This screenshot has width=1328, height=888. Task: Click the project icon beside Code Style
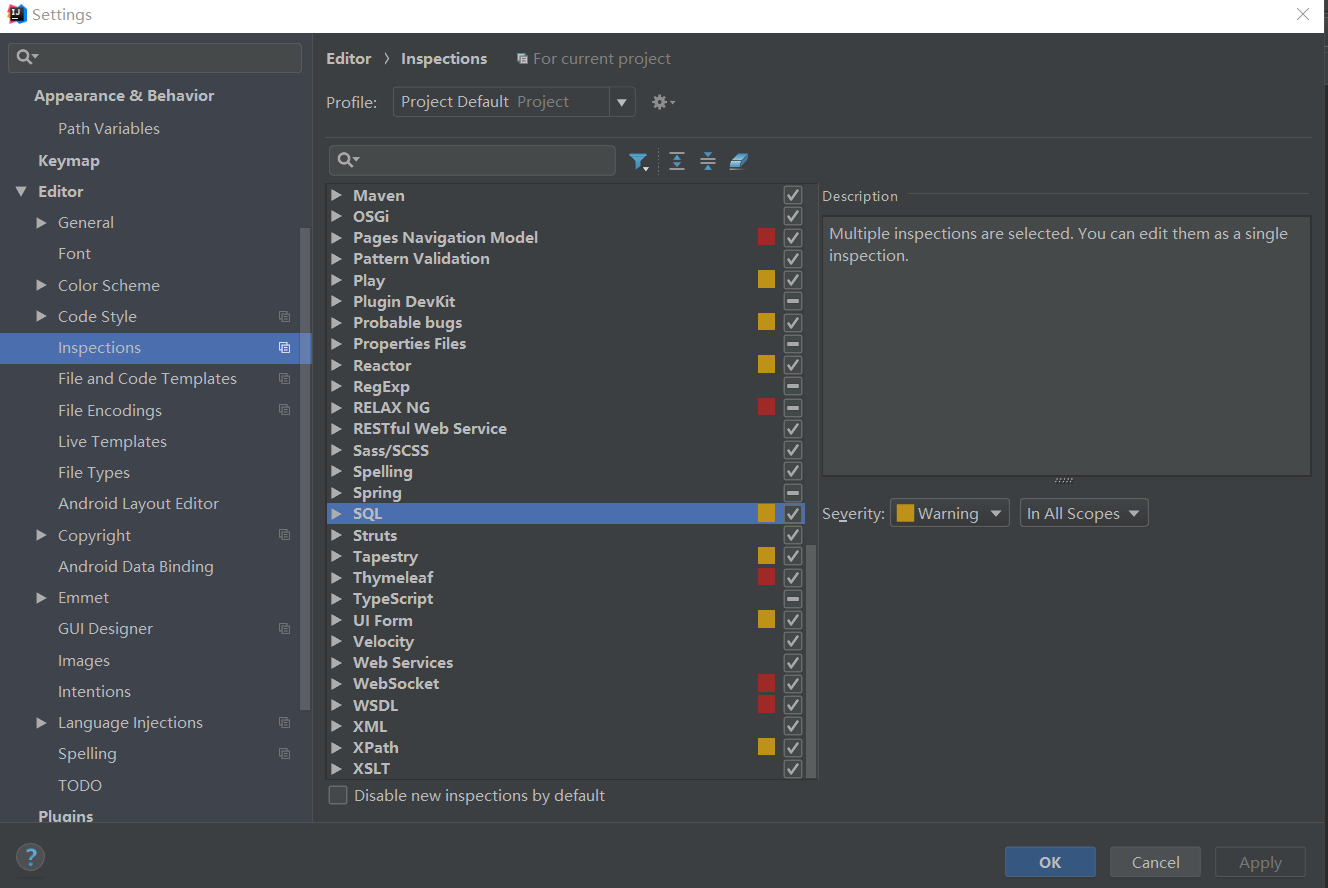[285, 317]
